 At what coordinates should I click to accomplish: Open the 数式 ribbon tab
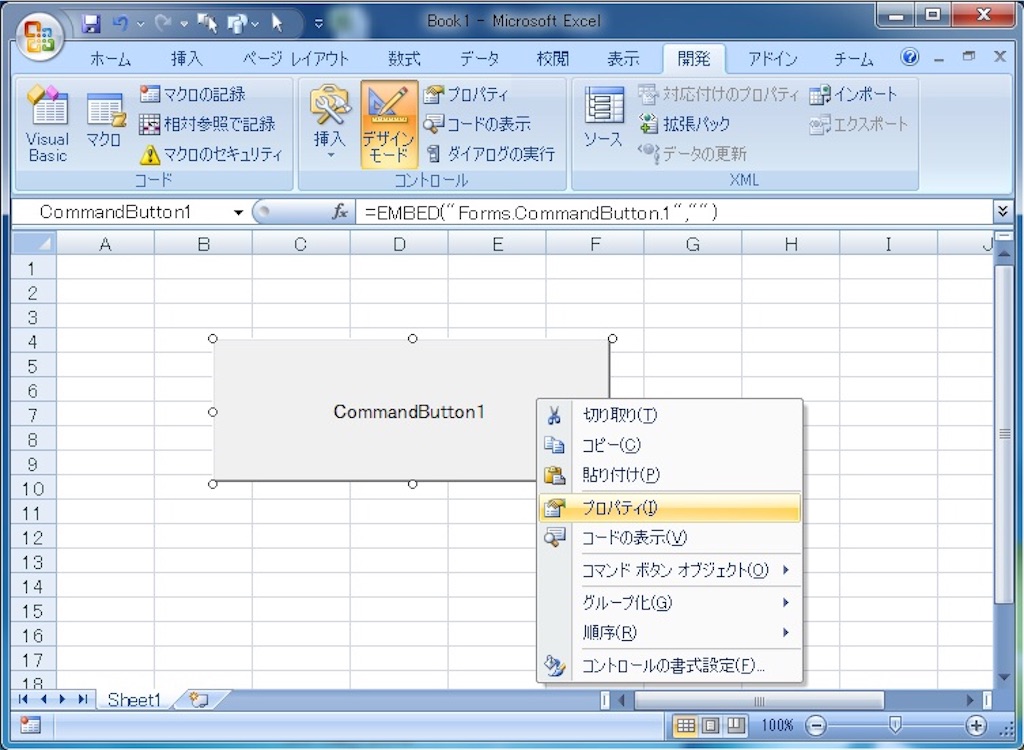pyautogui.click(x=404, y=59)
